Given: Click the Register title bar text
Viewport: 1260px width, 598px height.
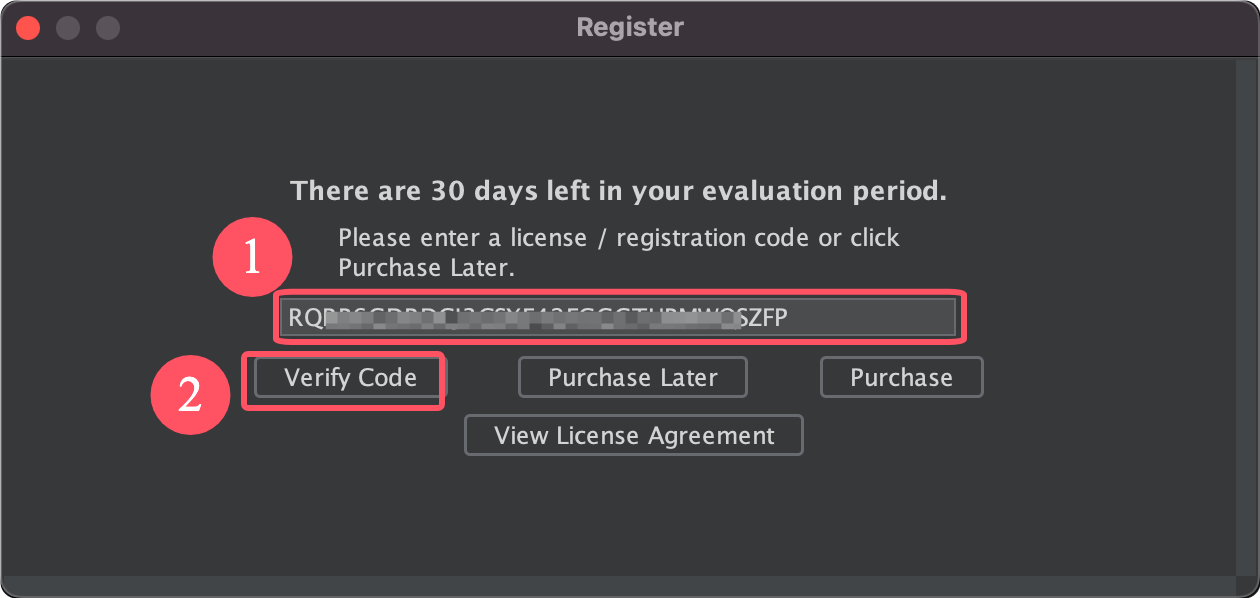Looking at the screenshot, I should tap(630, 28).
